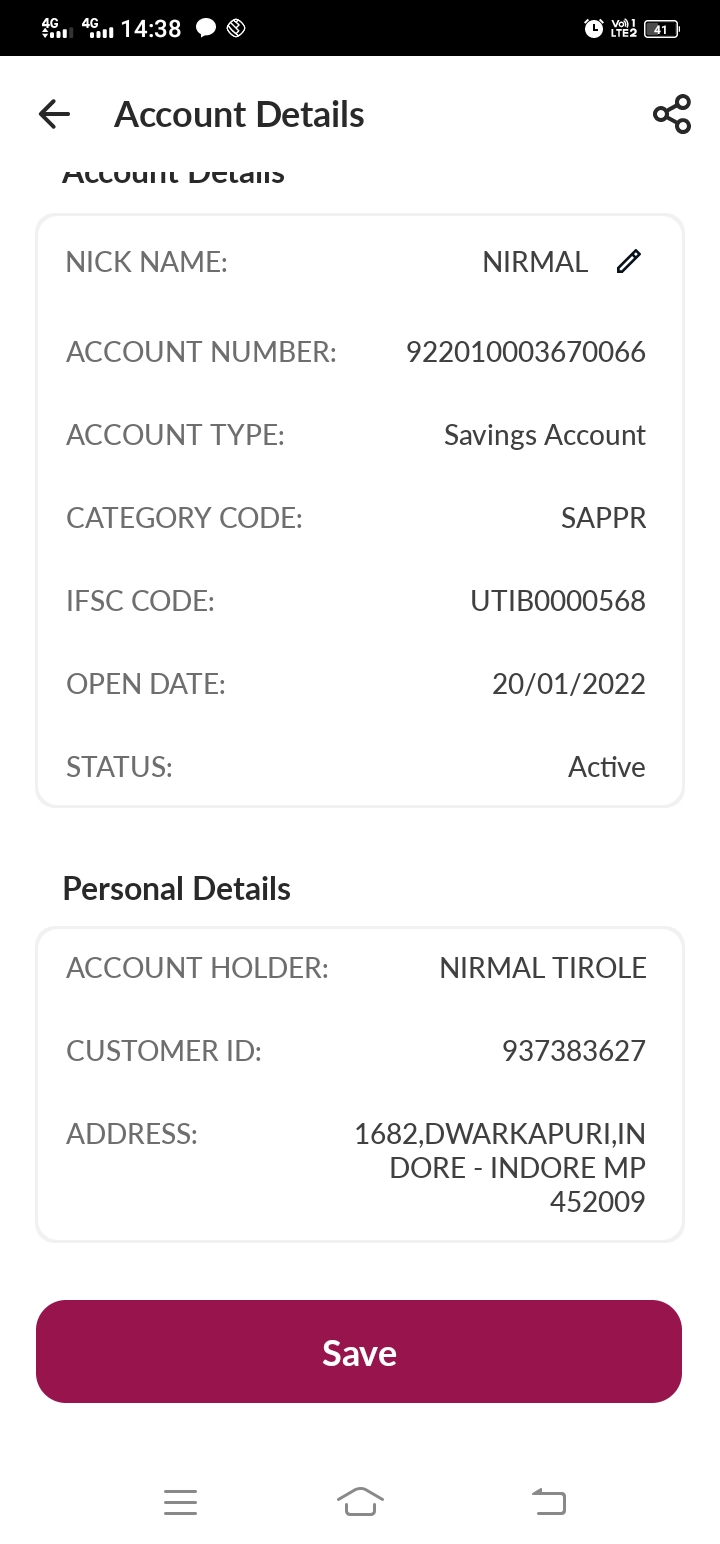Select the IFSC code UTIB0000568
This screenshot has width=720, height=1544.
pos(558,601)
